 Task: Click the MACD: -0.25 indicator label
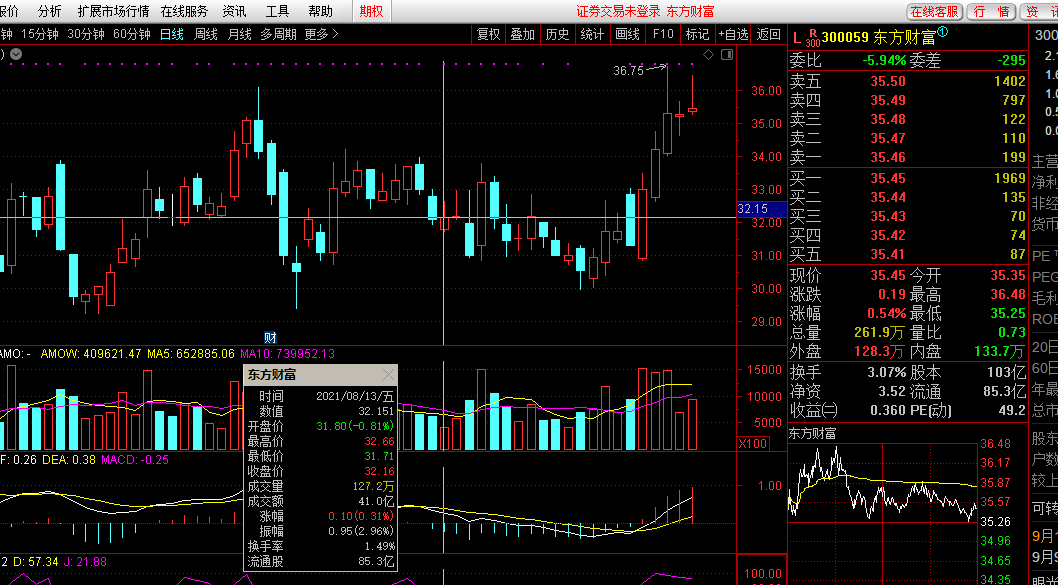pos(135,460)
